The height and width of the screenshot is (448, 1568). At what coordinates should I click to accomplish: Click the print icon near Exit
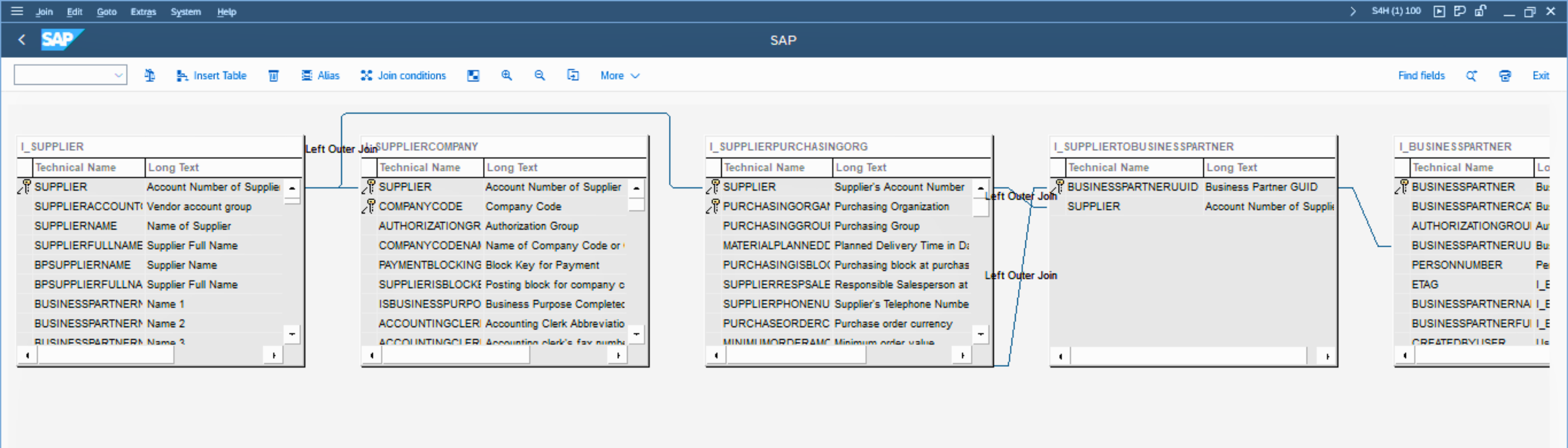[1505, 75]
